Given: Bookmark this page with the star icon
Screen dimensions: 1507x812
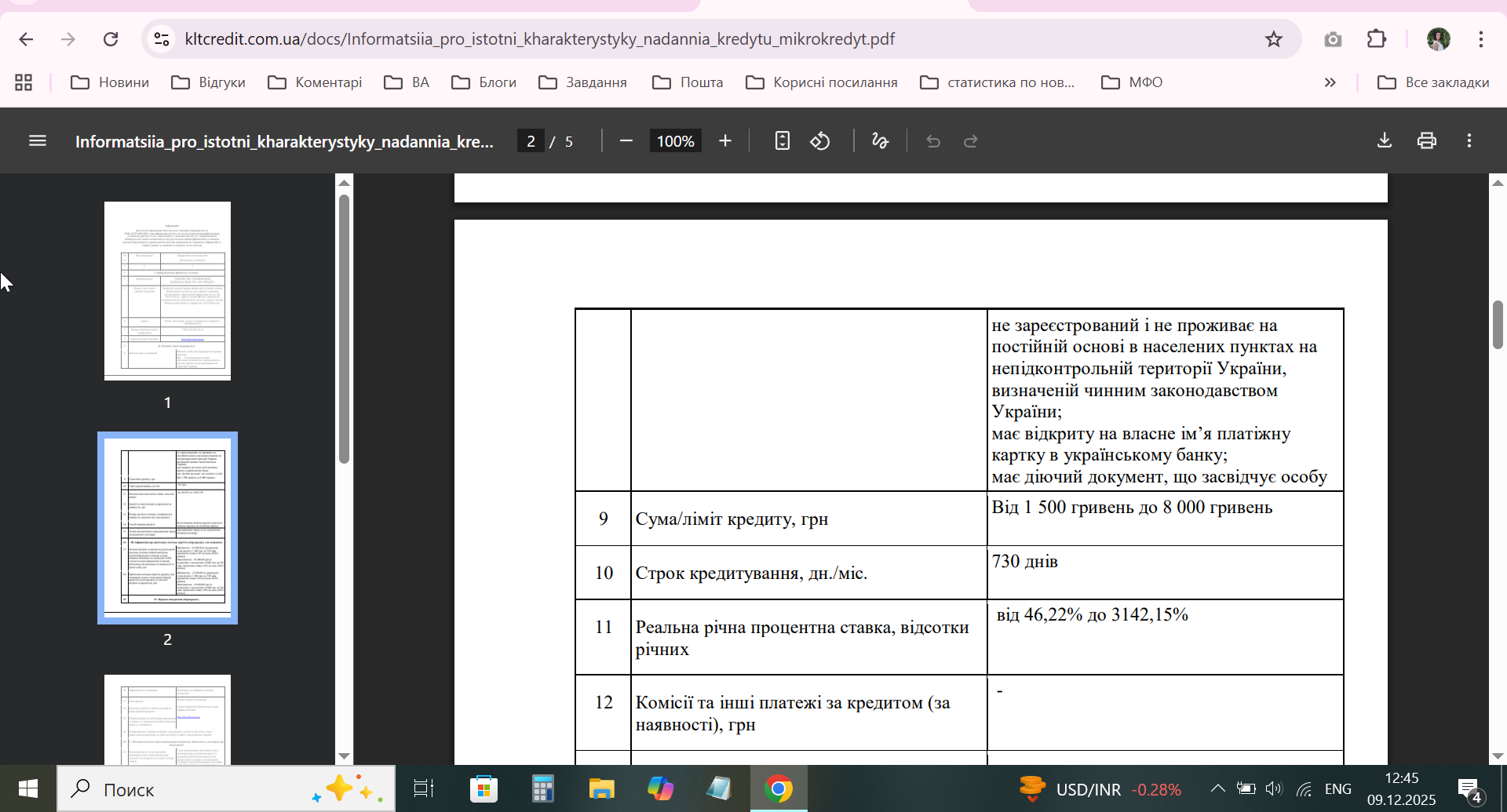Looking at the screenshot, I should 1273,39.
